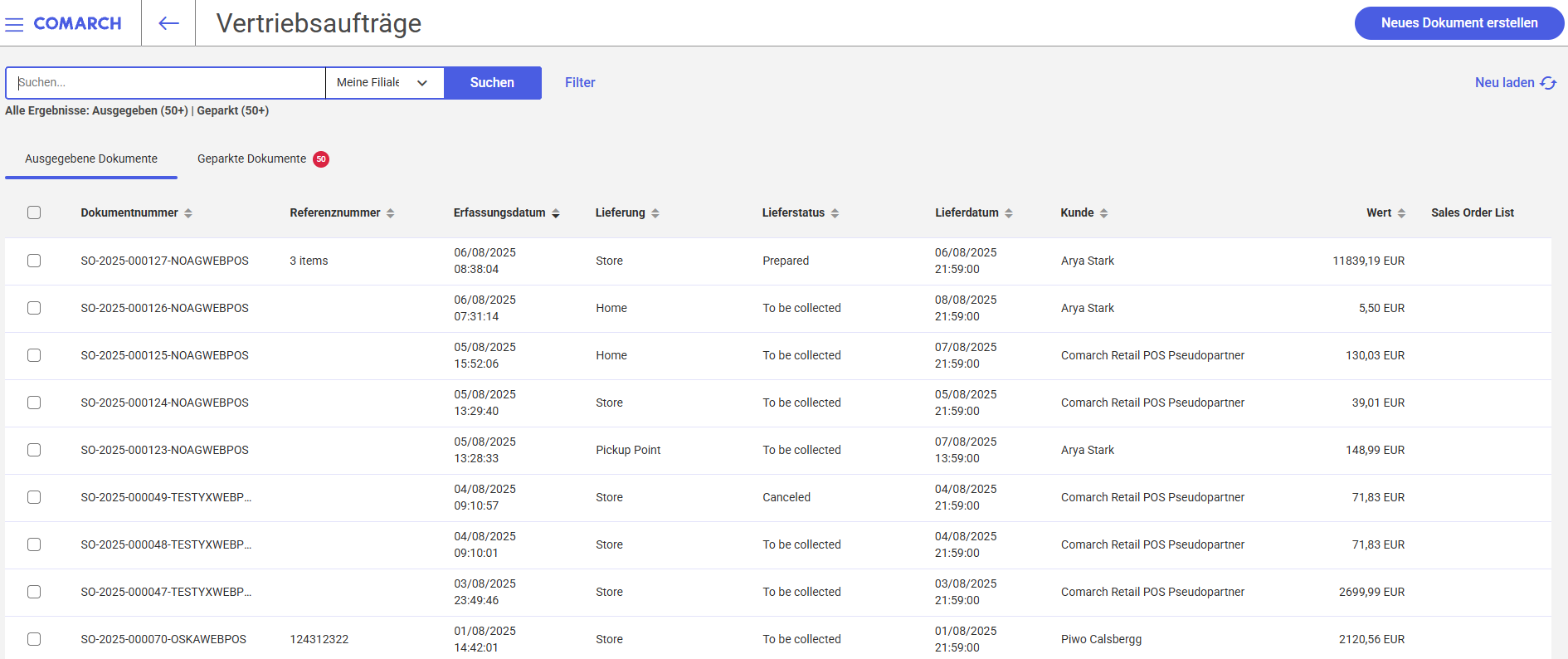
Task: Click the '3 items' reference cell
Action: 309,261
